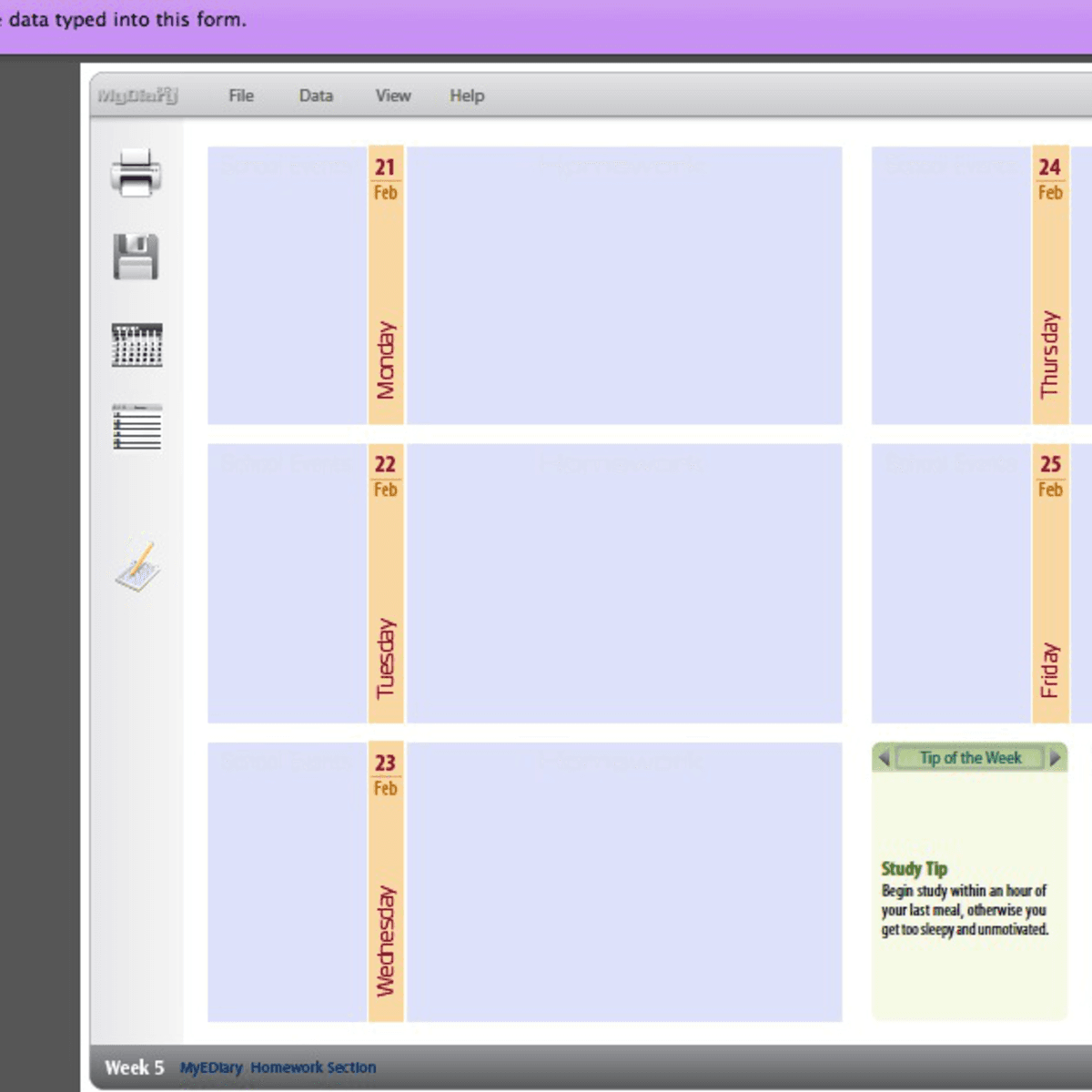
Task: Focus the Tuesday Homework entry area
Action: click(623, 583)
